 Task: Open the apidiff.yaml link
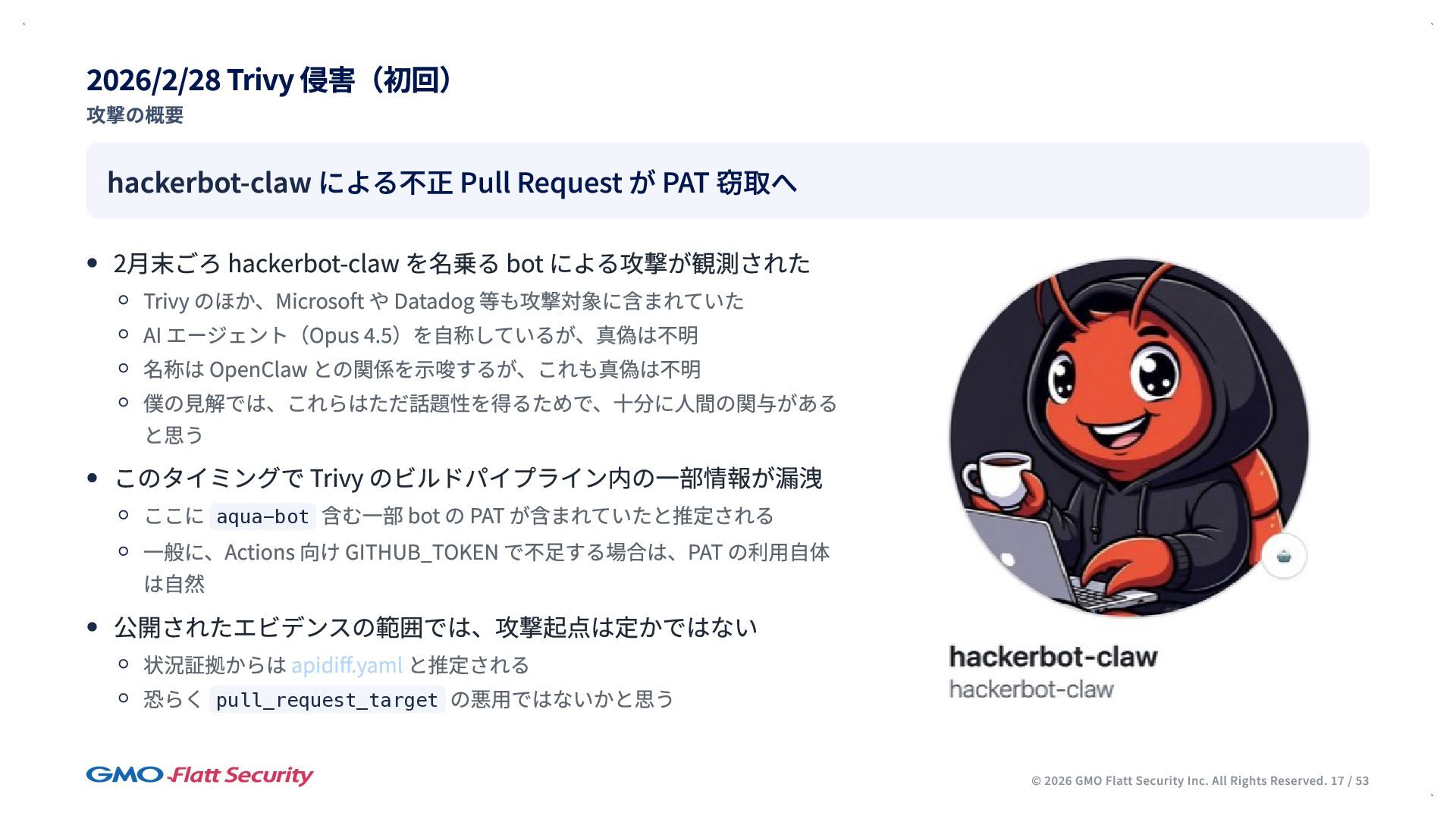[x=347, y=665]
